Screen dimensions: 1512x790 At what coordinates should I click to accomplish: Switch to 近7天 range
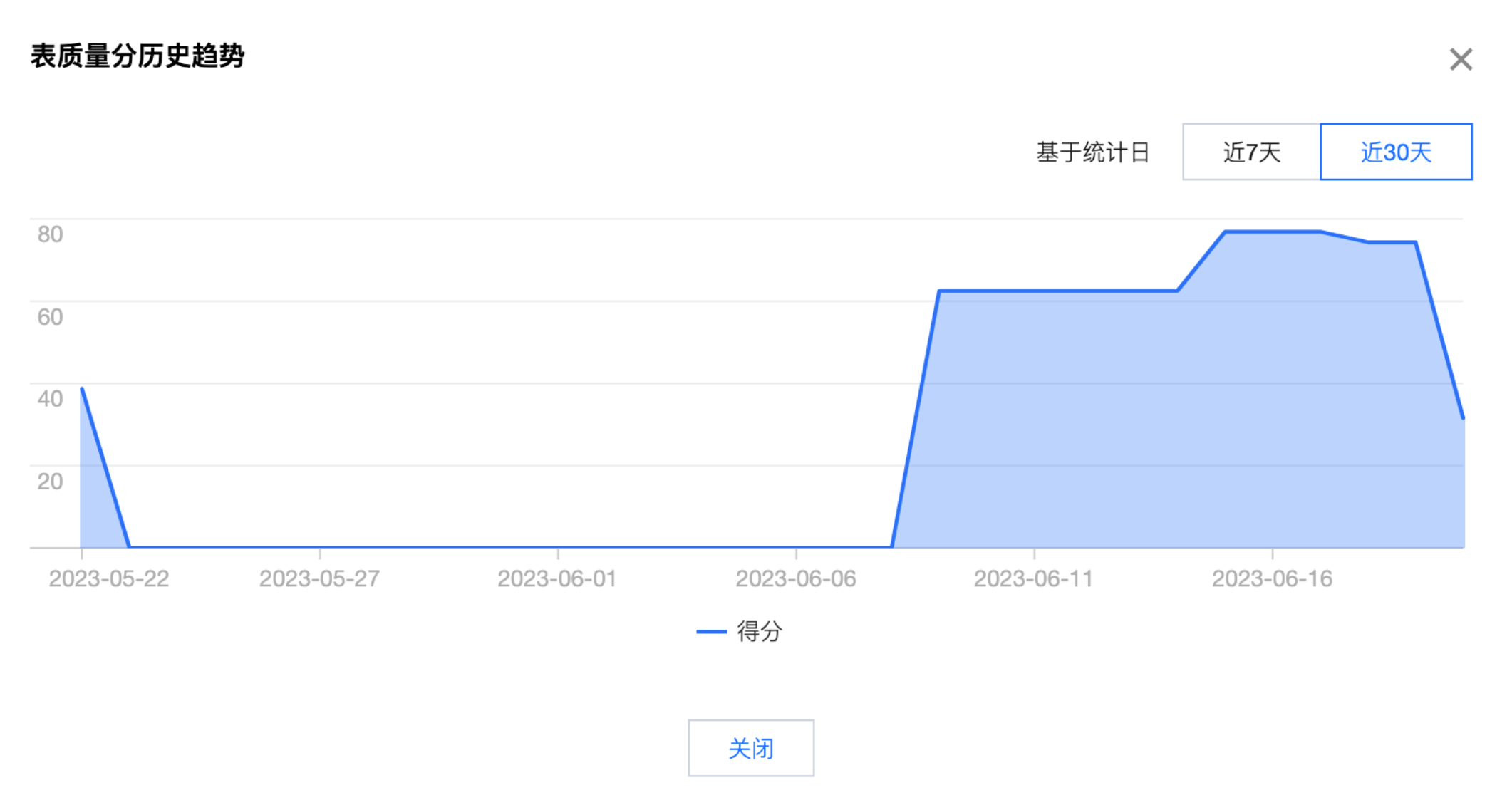[1251, 152]
